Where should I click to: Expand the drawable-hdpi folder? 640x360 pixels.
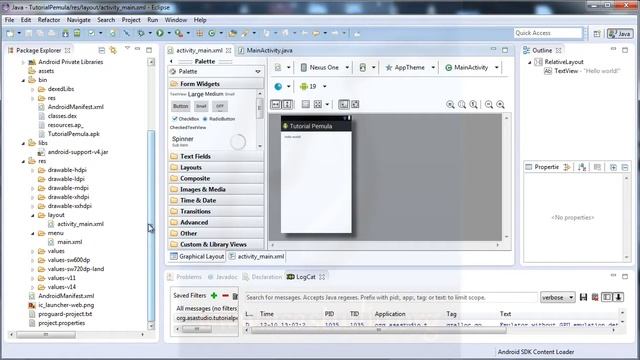click(33, 170)
